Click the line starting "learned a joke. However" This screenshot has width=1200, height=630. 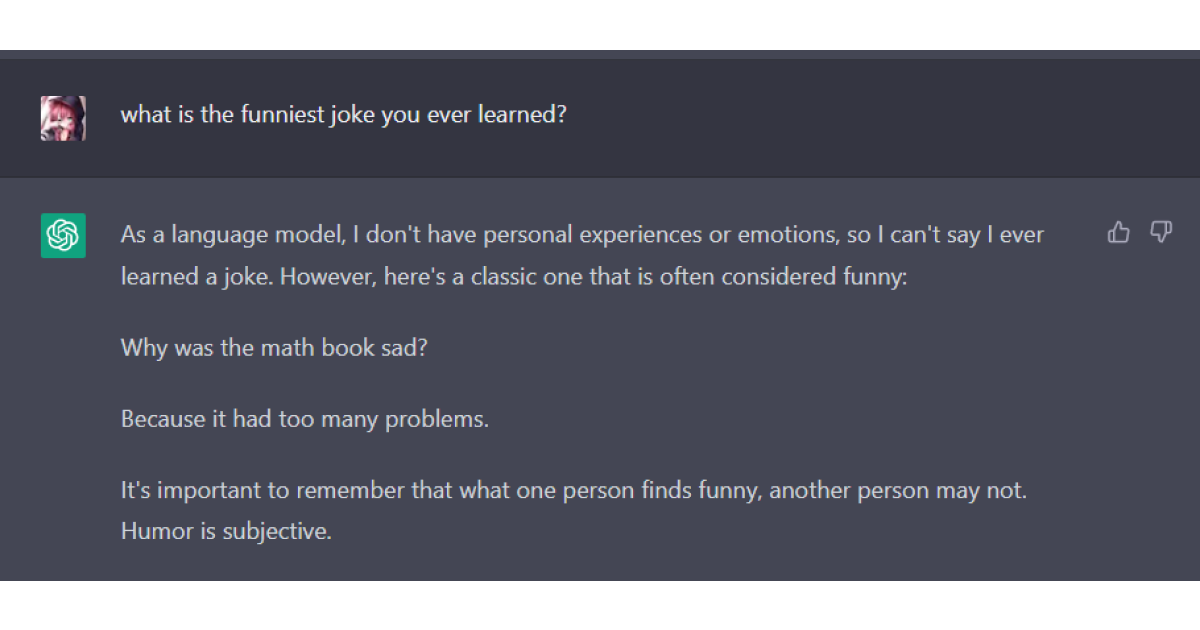coord(514,276)
